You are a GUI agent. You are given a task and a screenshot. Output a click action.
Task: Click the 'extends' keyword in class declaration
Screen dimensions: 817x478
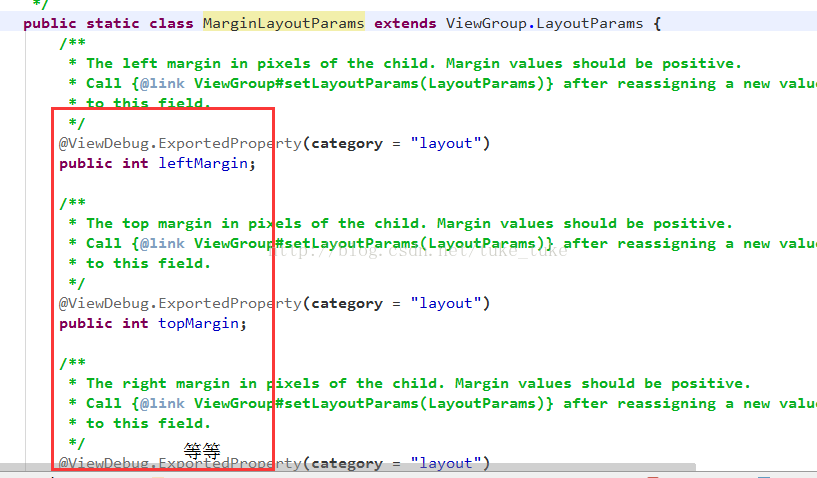point(405,23)
